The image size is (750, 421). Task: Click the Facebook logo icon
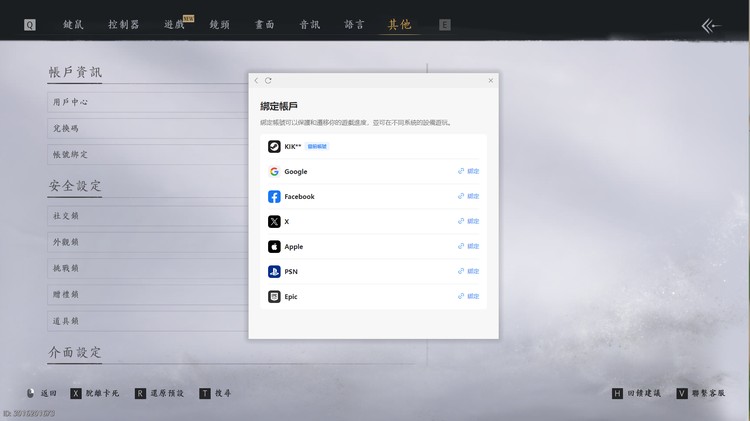click(x=274, y=196)
